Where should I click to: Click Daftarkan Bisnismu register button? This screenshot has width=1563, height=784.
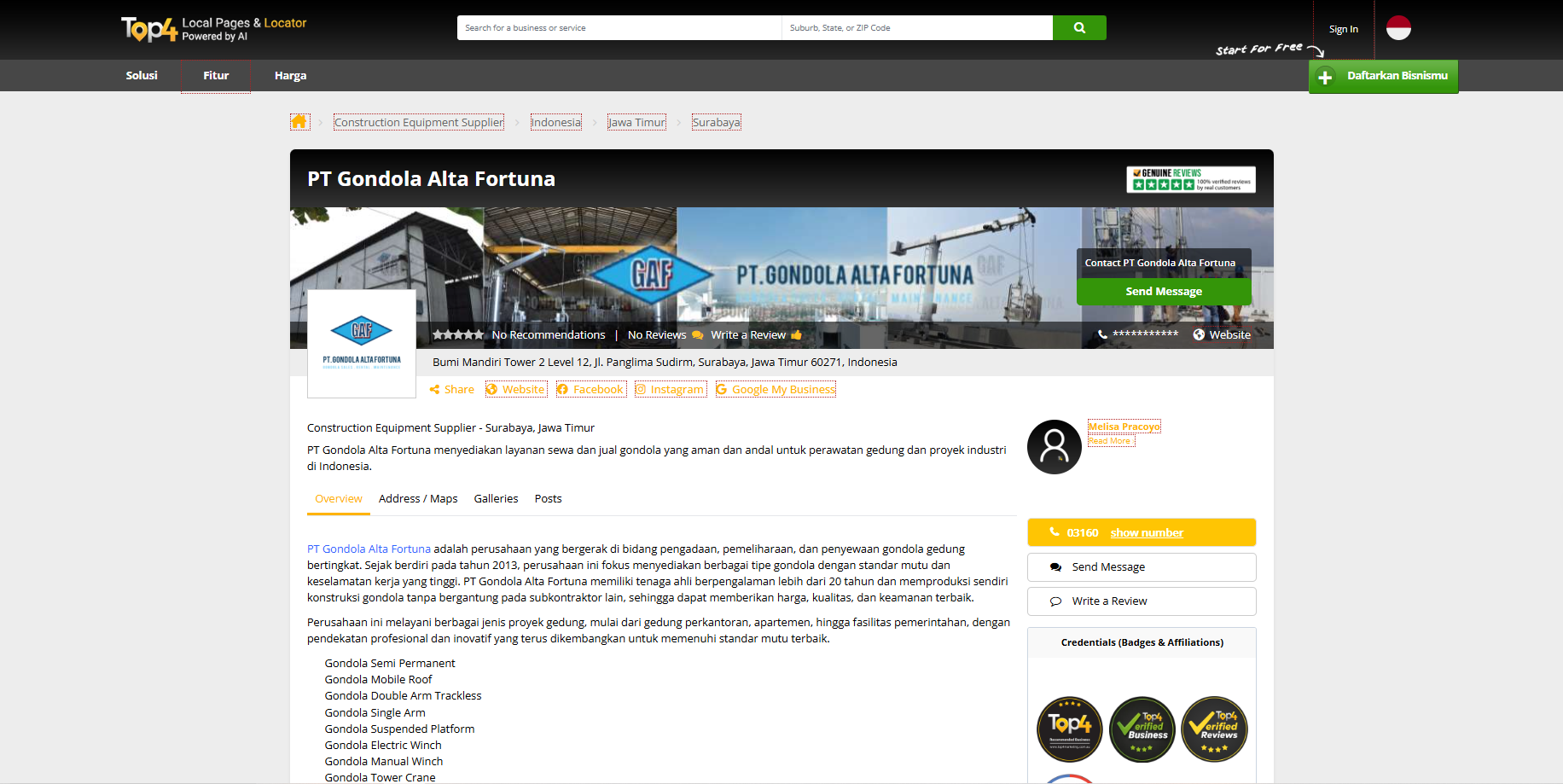tap(1384, 76)
